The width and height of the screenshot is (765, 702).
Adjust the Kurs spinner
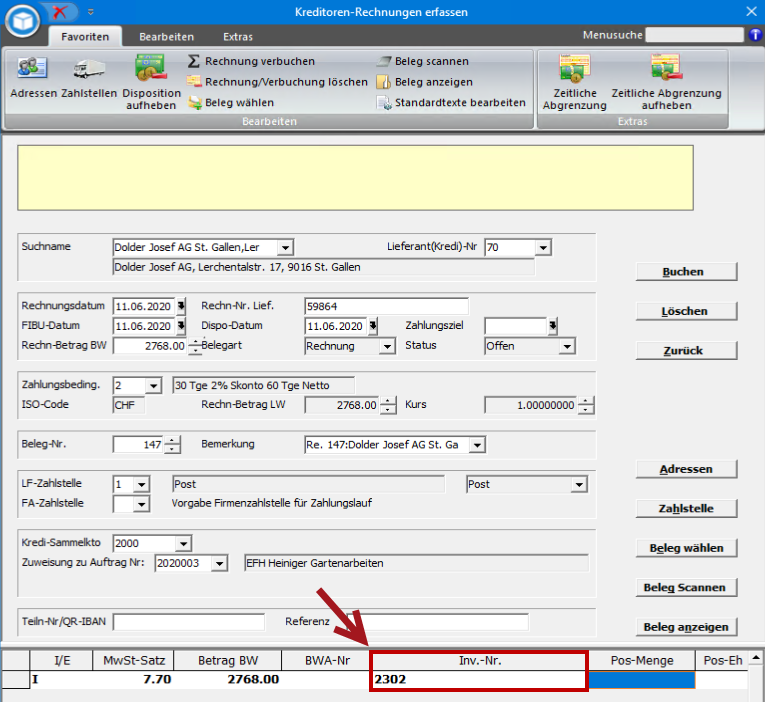click(x=586, y=405)
